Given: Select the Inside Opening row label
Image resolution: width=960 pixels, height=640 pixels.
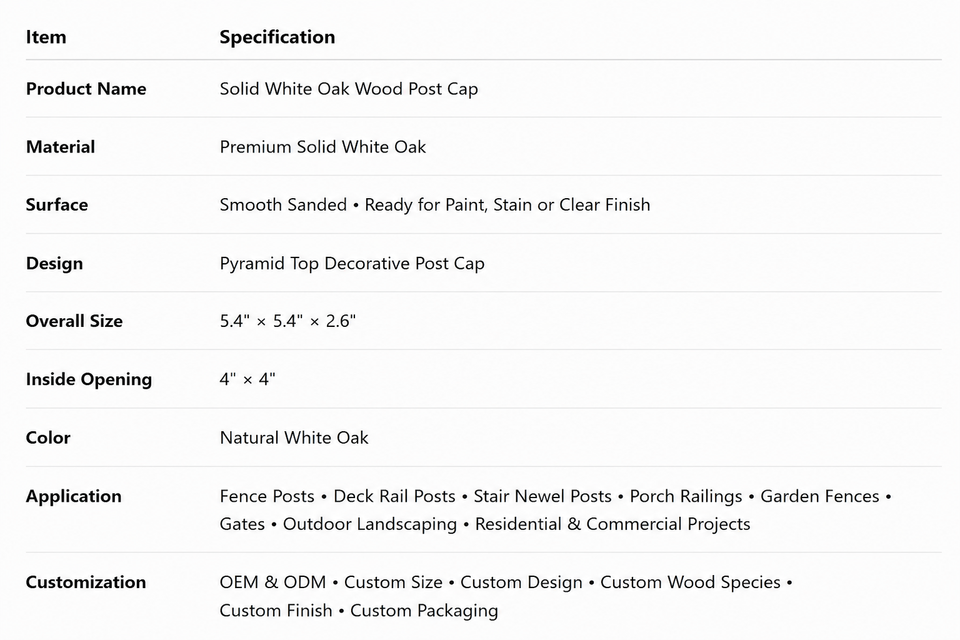Looking at the screenshot, I should pyautogui.click(x=89, y=380).
